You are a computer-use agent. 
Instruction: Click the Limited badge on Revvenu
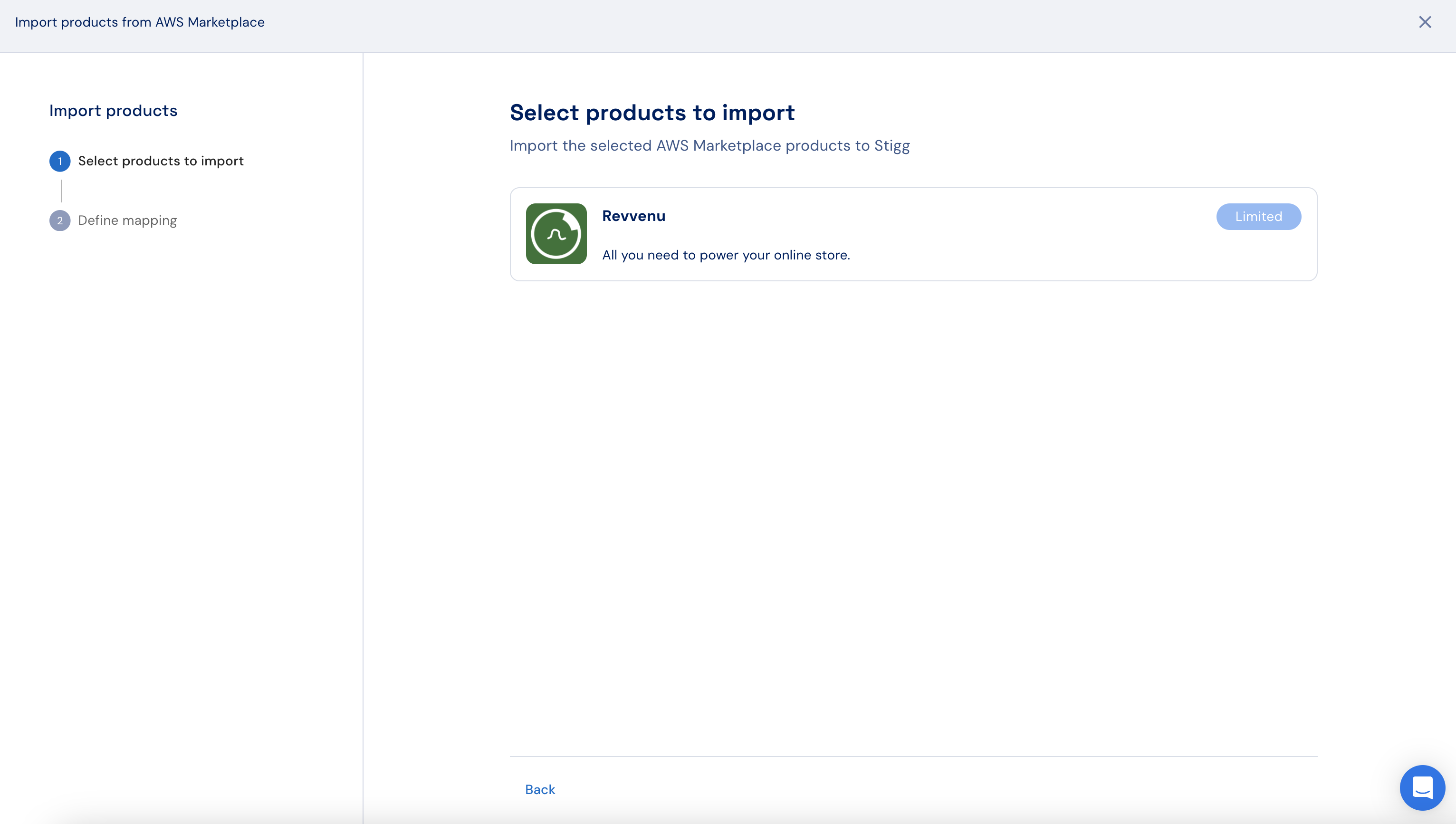[1258, 217]
